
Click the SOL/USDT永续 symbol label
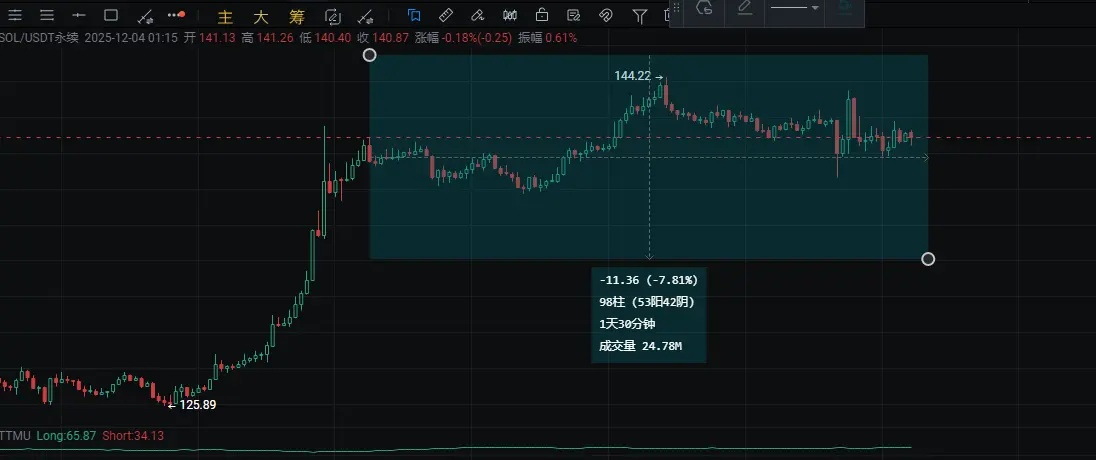(x=39, y=38)
